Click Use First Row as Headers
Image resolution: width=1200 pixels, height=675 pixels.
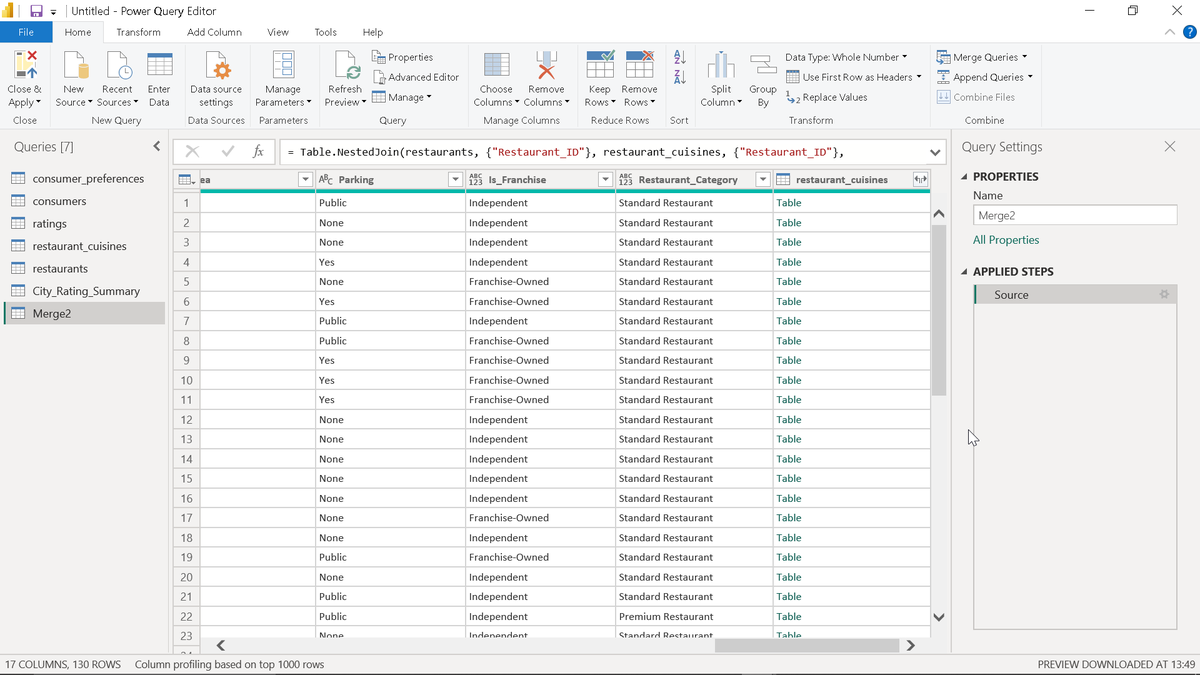tap(854, 77)
